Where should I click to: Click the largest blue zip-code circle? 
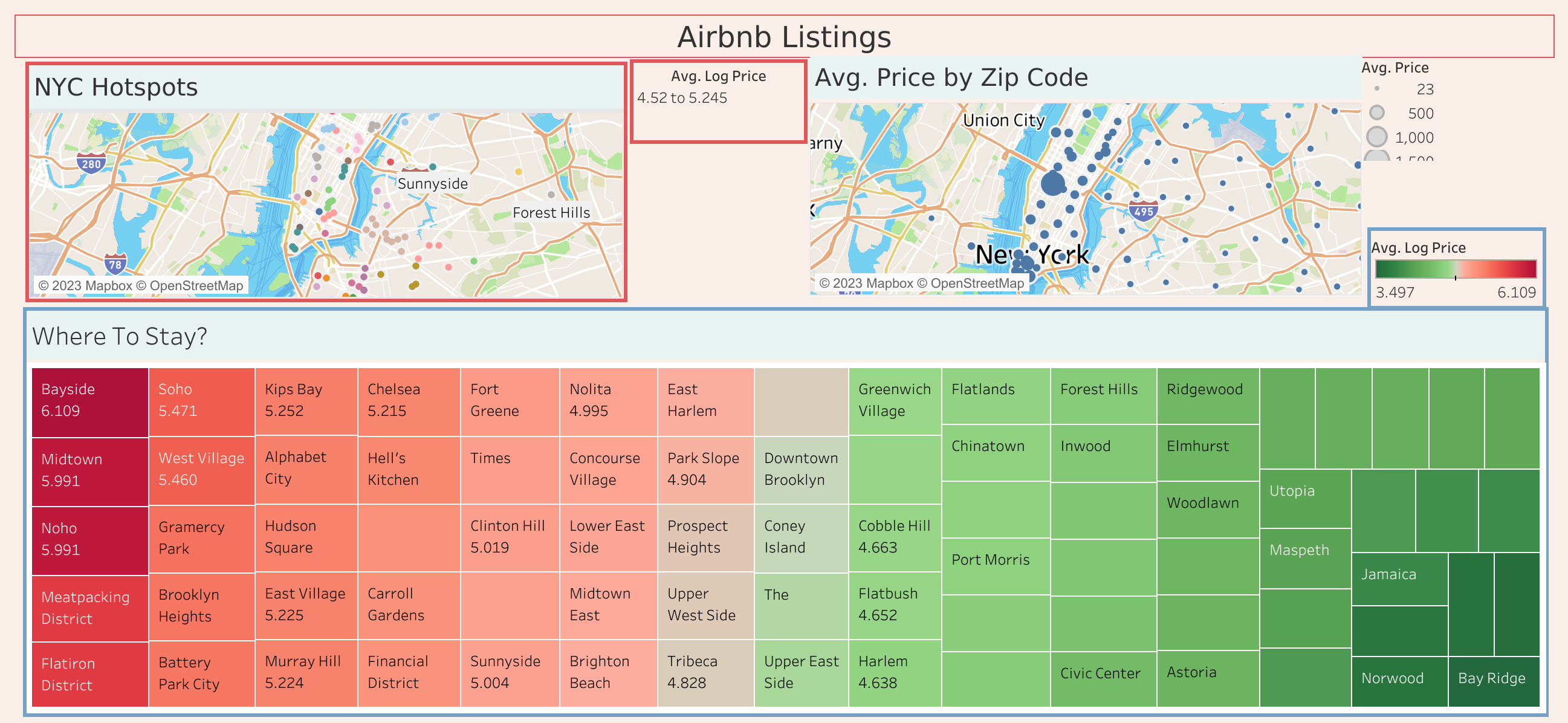tap(1052, 183)
